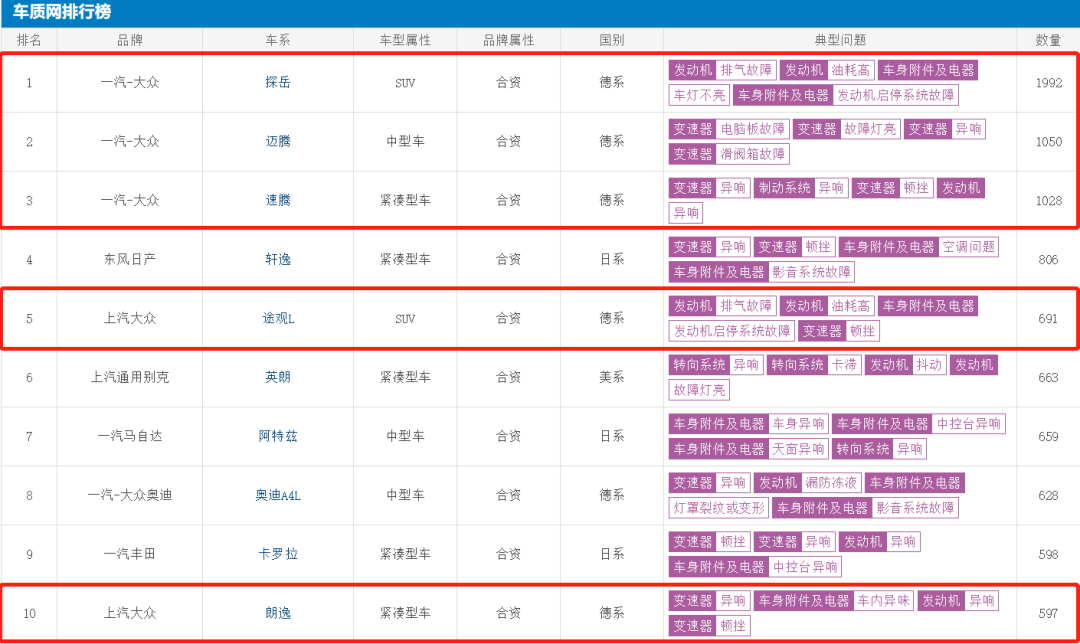This screenshot has width=1080, height=644.
Task: Select 故障灯亮 tag in 英朗 row
Action: coord(699,391)
